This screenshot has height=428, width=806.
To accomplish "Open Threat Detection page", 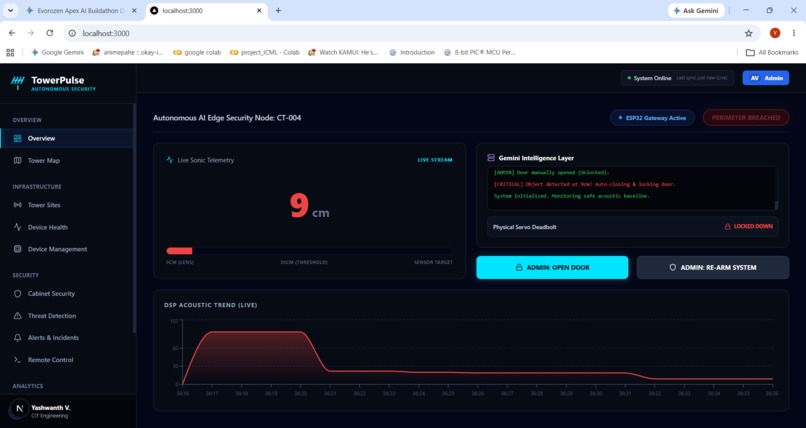I will (67, 315).
